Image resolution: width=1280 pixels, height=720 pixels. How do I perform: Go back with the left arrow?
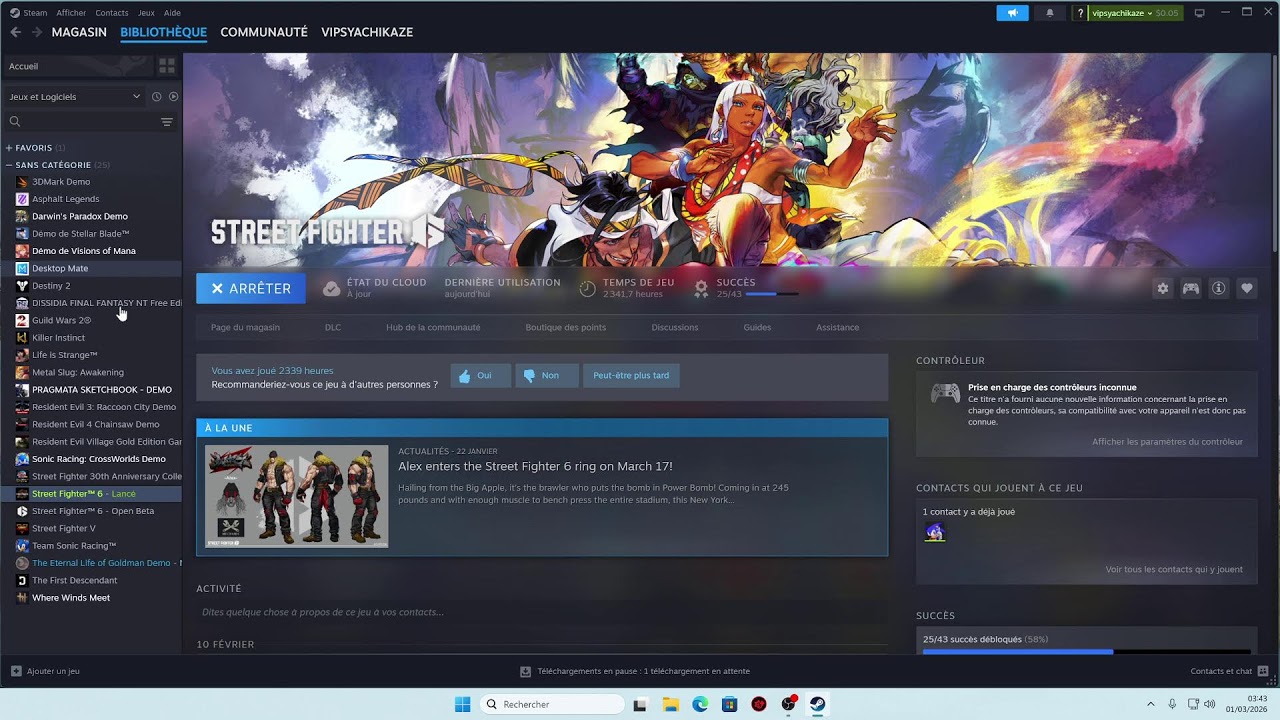click(x=15, y=32)
